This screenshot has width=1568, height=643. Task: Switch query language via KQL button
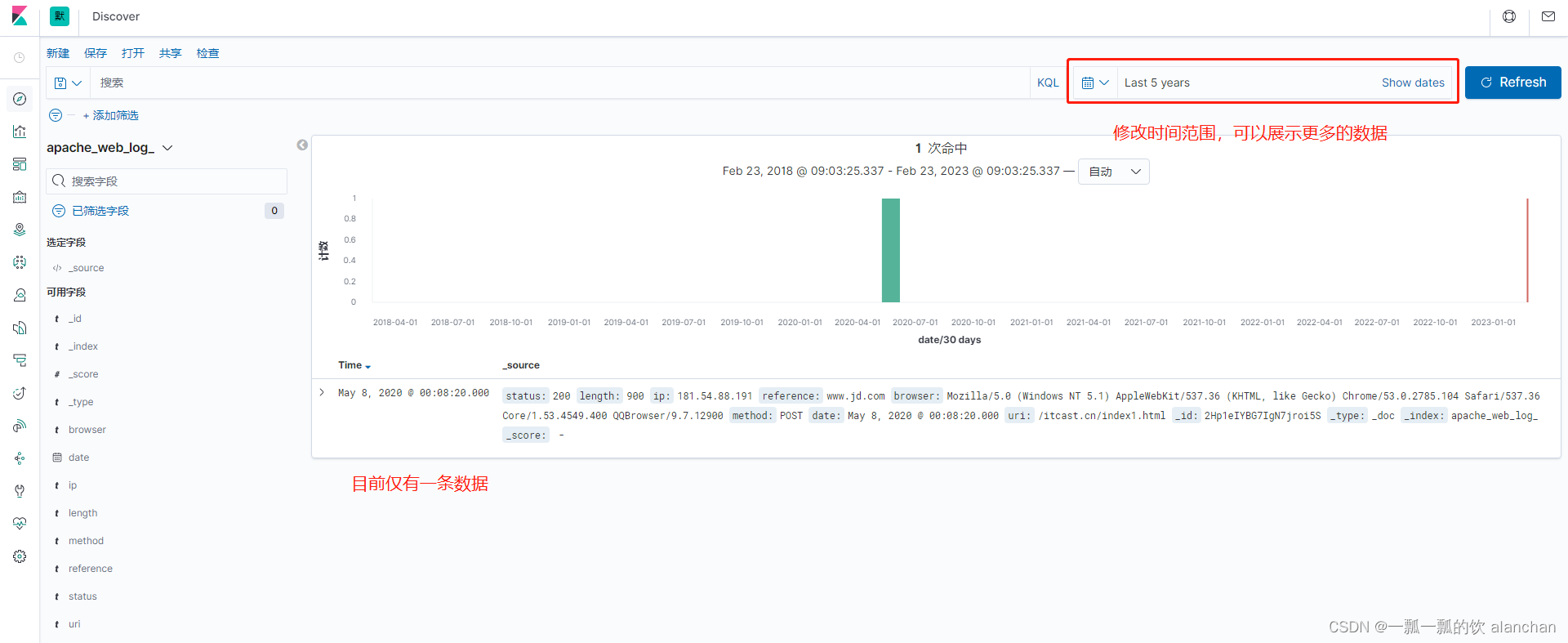[1048, 83]
